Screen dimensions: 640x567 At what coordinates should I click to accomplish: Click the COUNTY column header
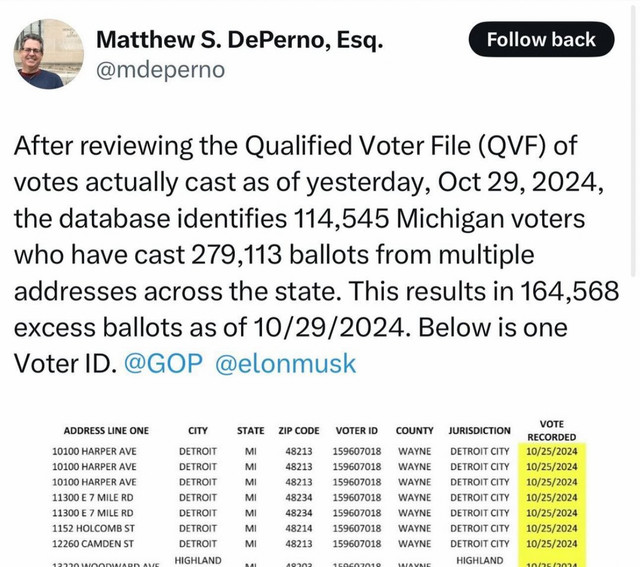pos(414,431)
